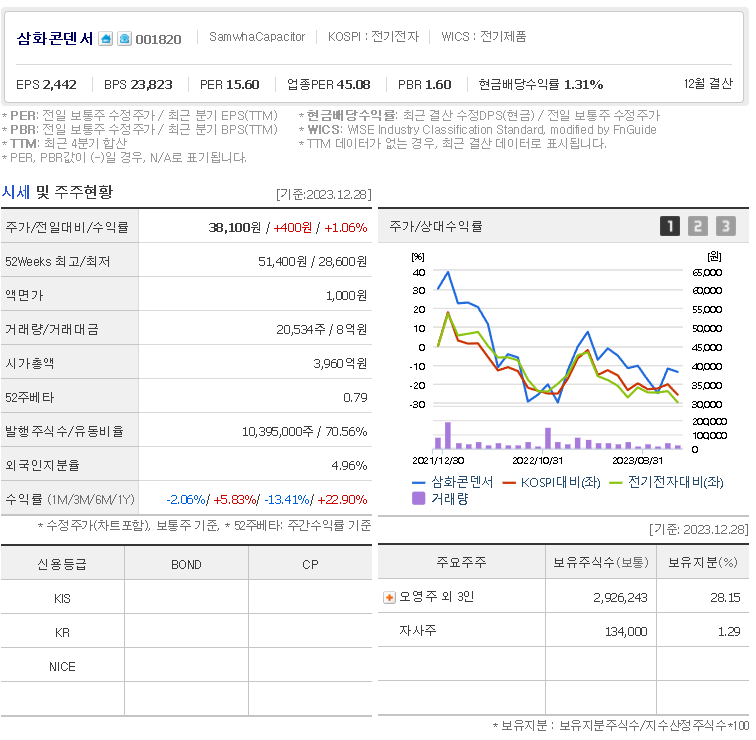This screenshot has width=756, height=740.
Task: Select the 현금배당수익률 1.31% value
Action: 540,84
